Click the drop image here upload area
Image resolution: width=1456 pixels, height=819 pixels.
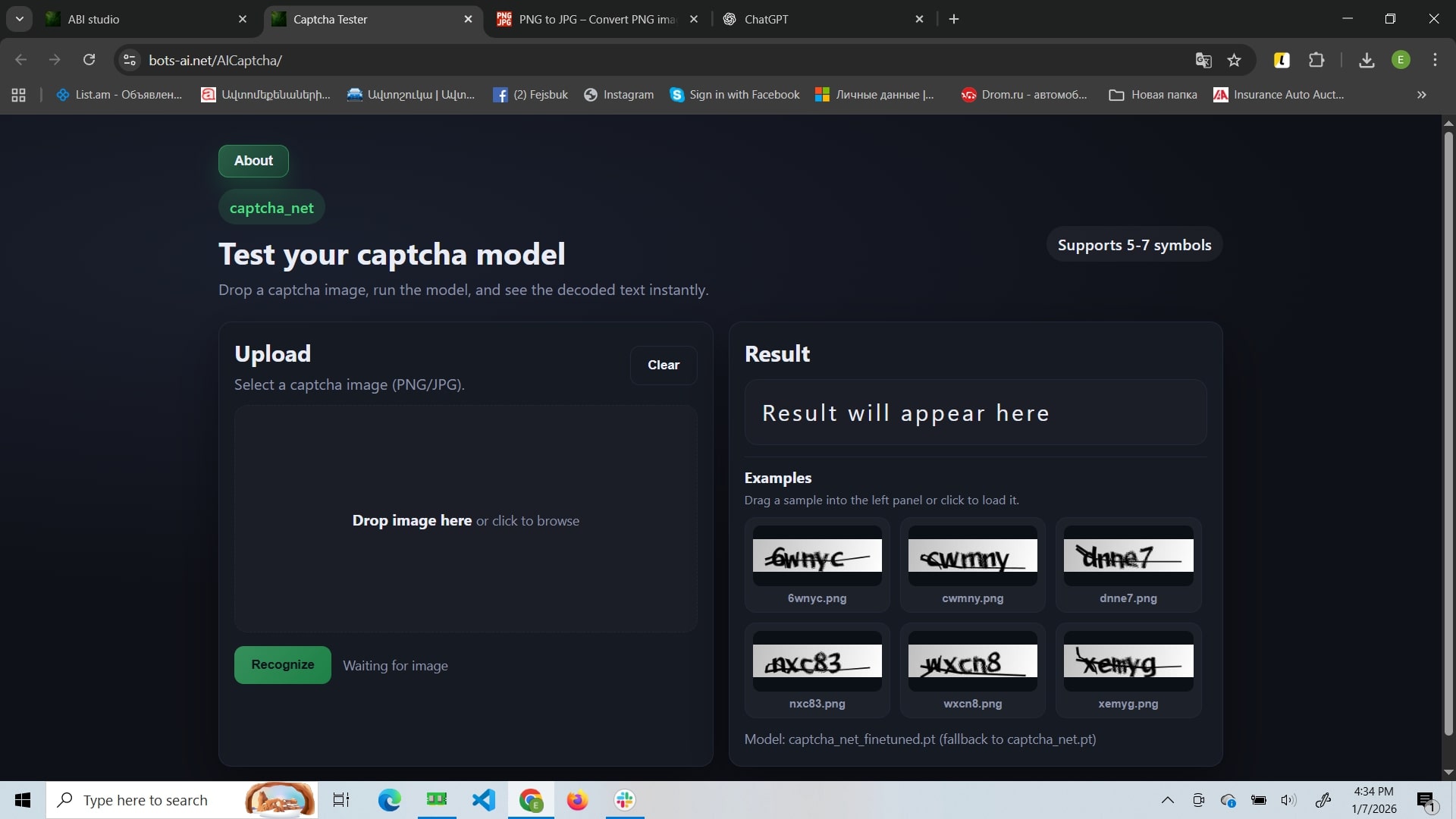coord(466,520)
